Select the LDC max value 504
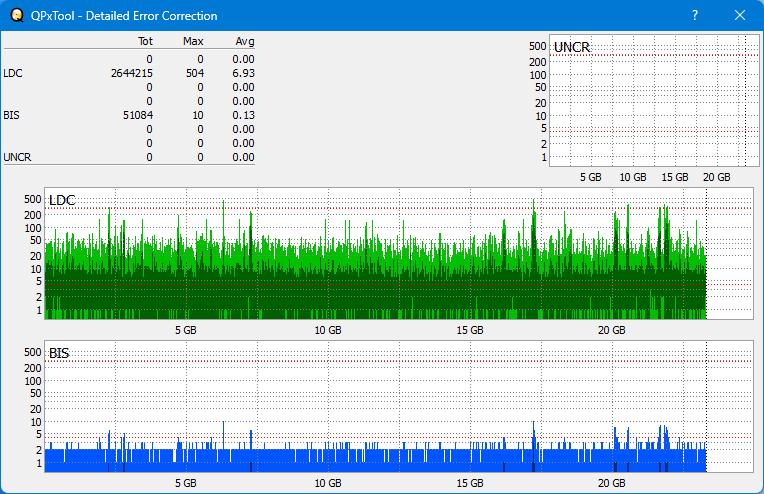Image resolution: width=764 pixels, height=494 pixels. [x=194, y=73]
